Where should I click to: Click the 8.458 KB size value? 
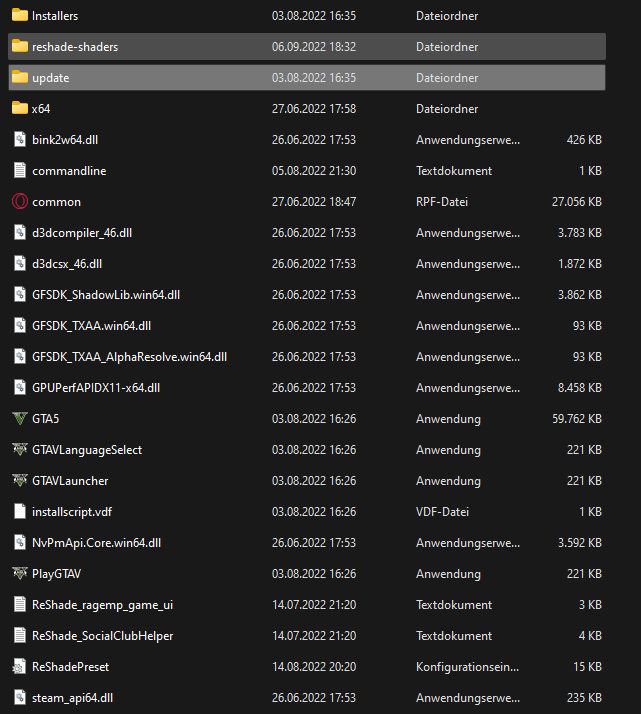point(580,388)
